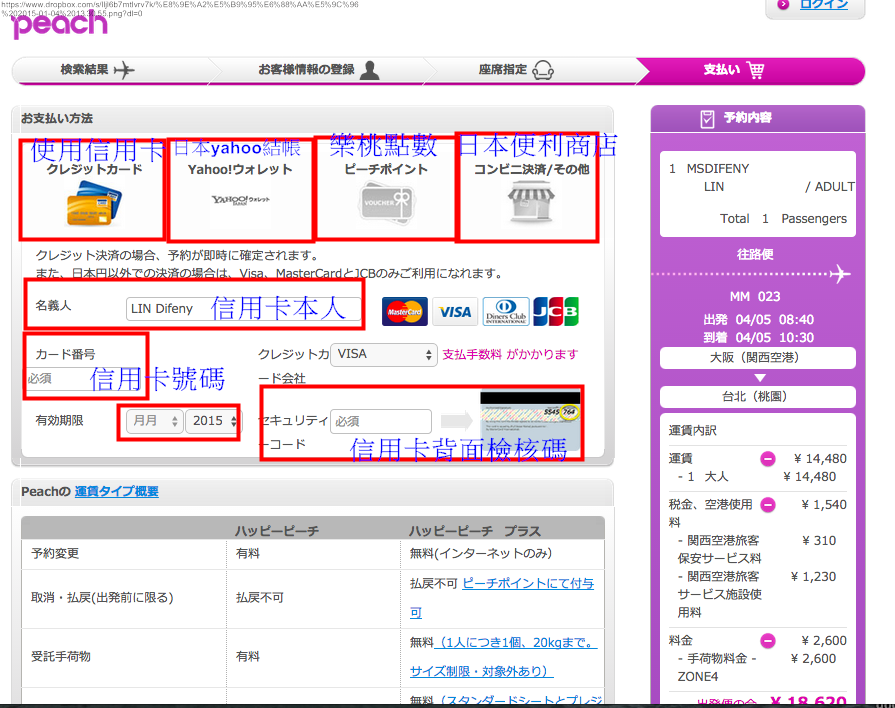This screenshot has height=708, width=895.
Task: View the card security code example image
Action: click(530, 421)
